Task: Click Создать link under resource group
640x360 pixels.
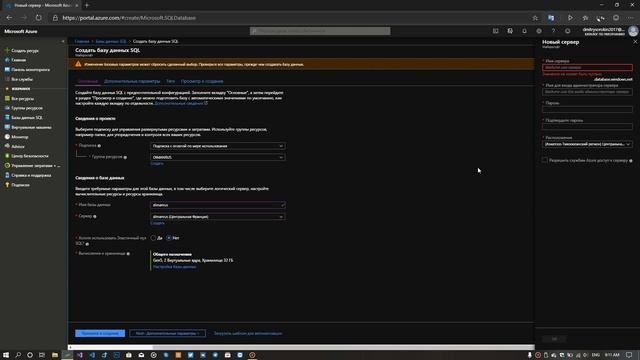Action: (157, 164)
